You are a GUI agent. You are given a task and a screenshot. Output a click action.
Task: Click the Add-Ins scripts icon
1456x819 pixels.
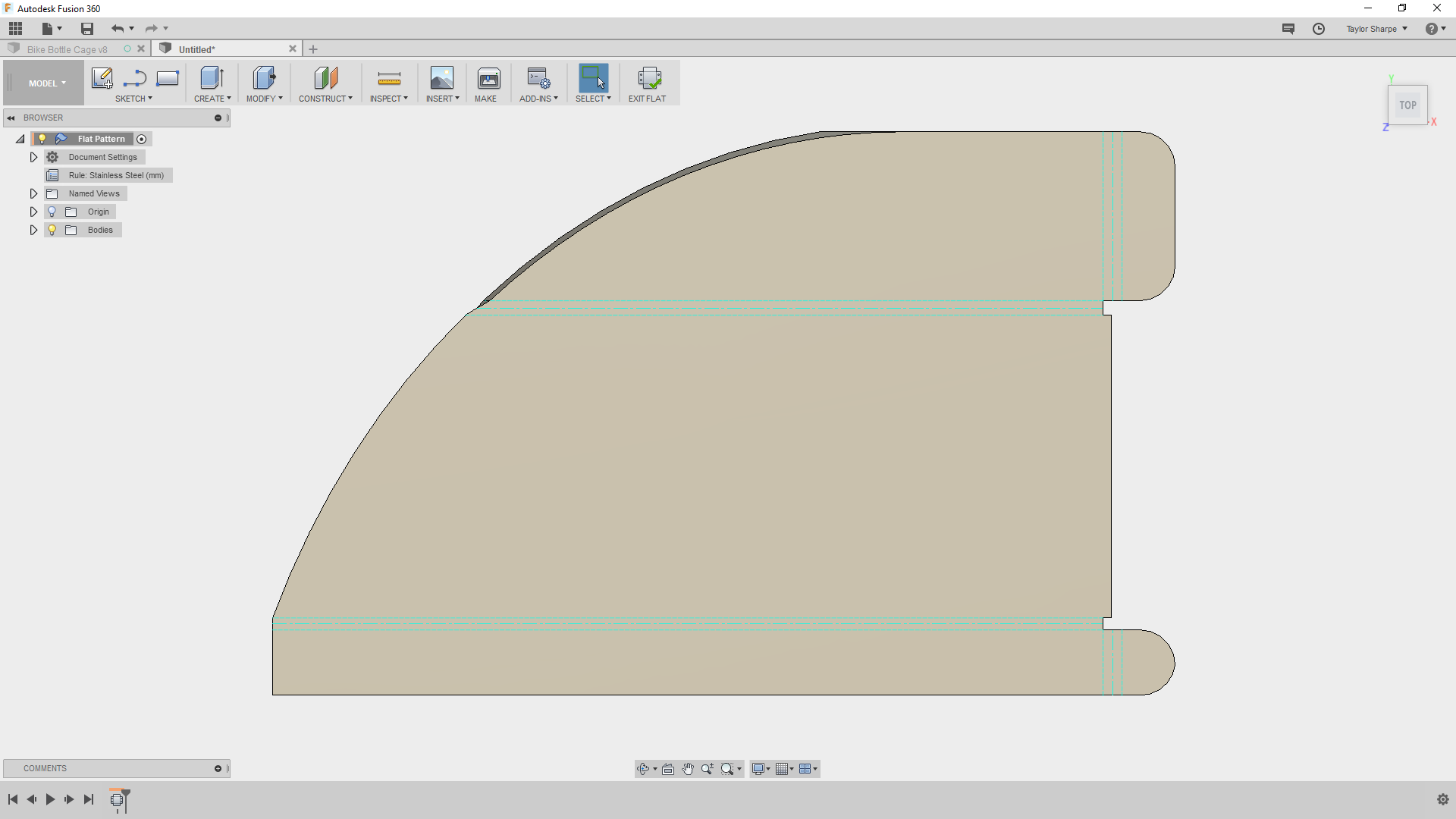click(x=538, y=78)
